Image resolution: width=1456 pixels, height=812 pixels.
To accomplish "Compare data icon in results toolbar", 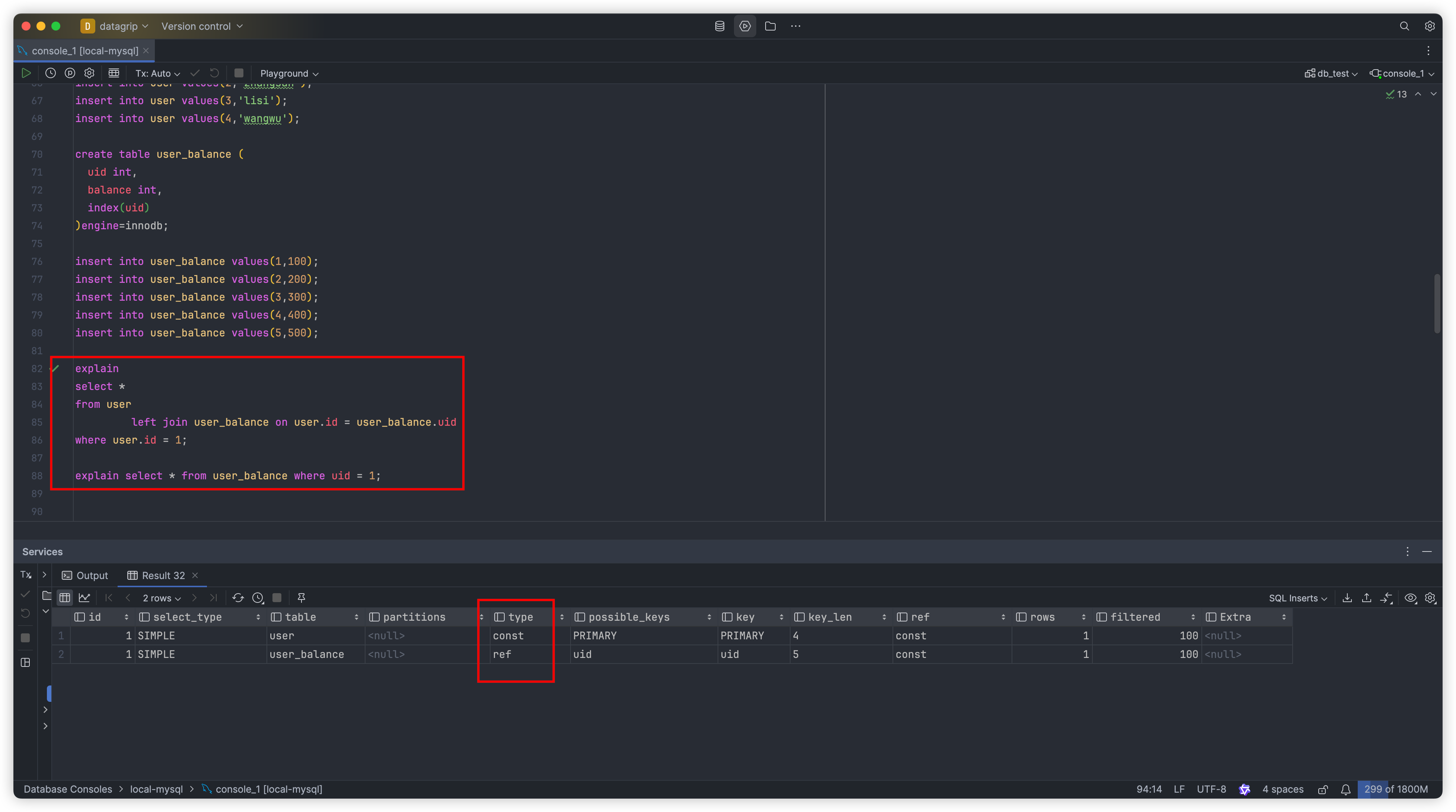I will (1386, 598).
